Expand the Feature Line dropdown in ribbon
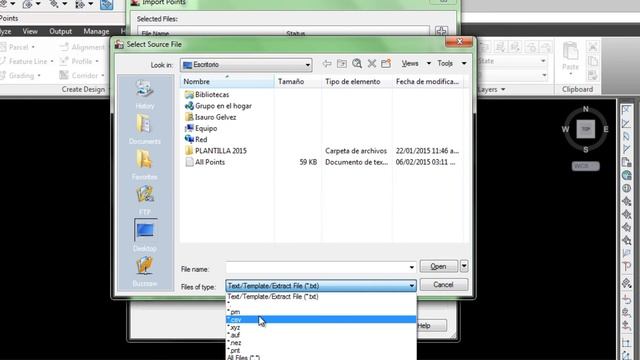This screenshot has width=640, height=360. 52,62
